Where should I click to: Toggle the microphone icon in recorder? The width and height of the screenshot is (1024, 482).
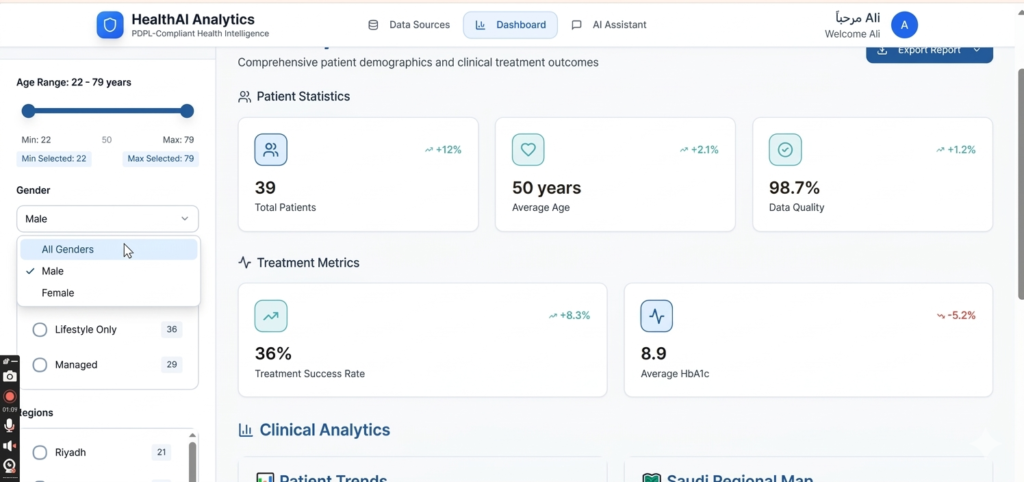coord(9,425)
